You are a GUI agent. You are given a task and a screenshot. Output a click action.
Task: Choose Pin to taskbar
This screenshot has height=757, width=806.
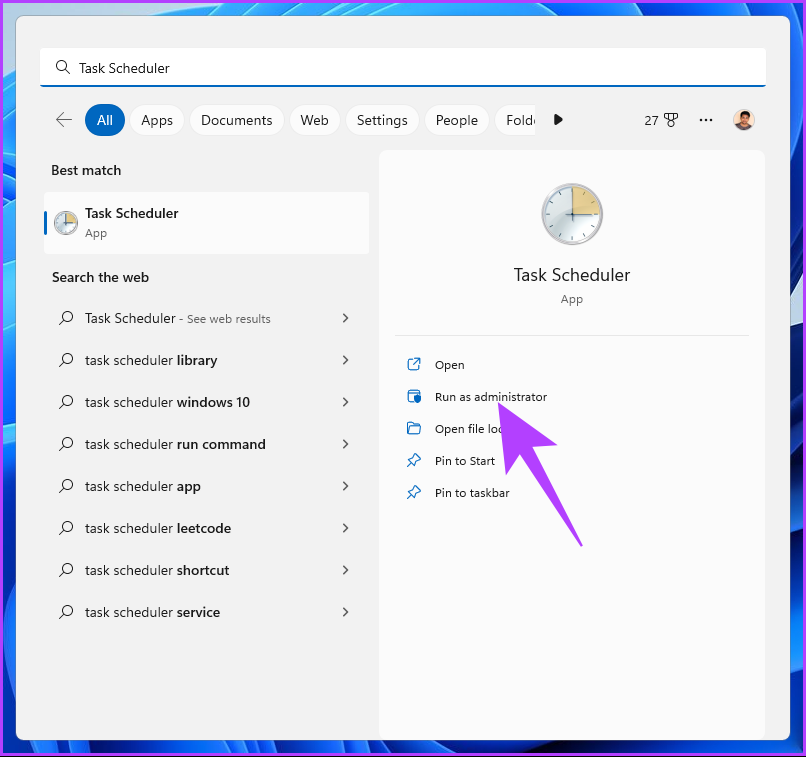(x=472, y=493)
